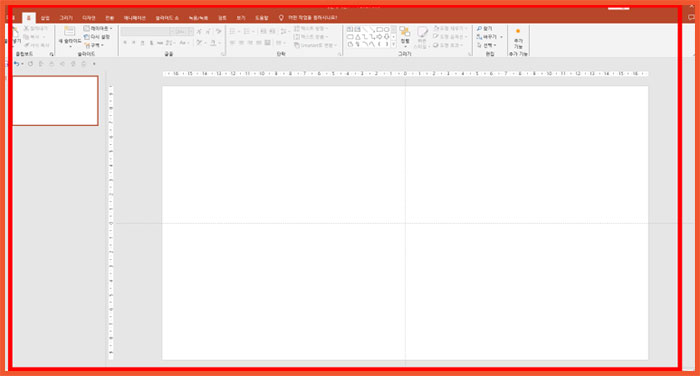This screenshot has width=700, height=376.
Task: Click the text highlight color button
Action: click(x=200, y=43)
